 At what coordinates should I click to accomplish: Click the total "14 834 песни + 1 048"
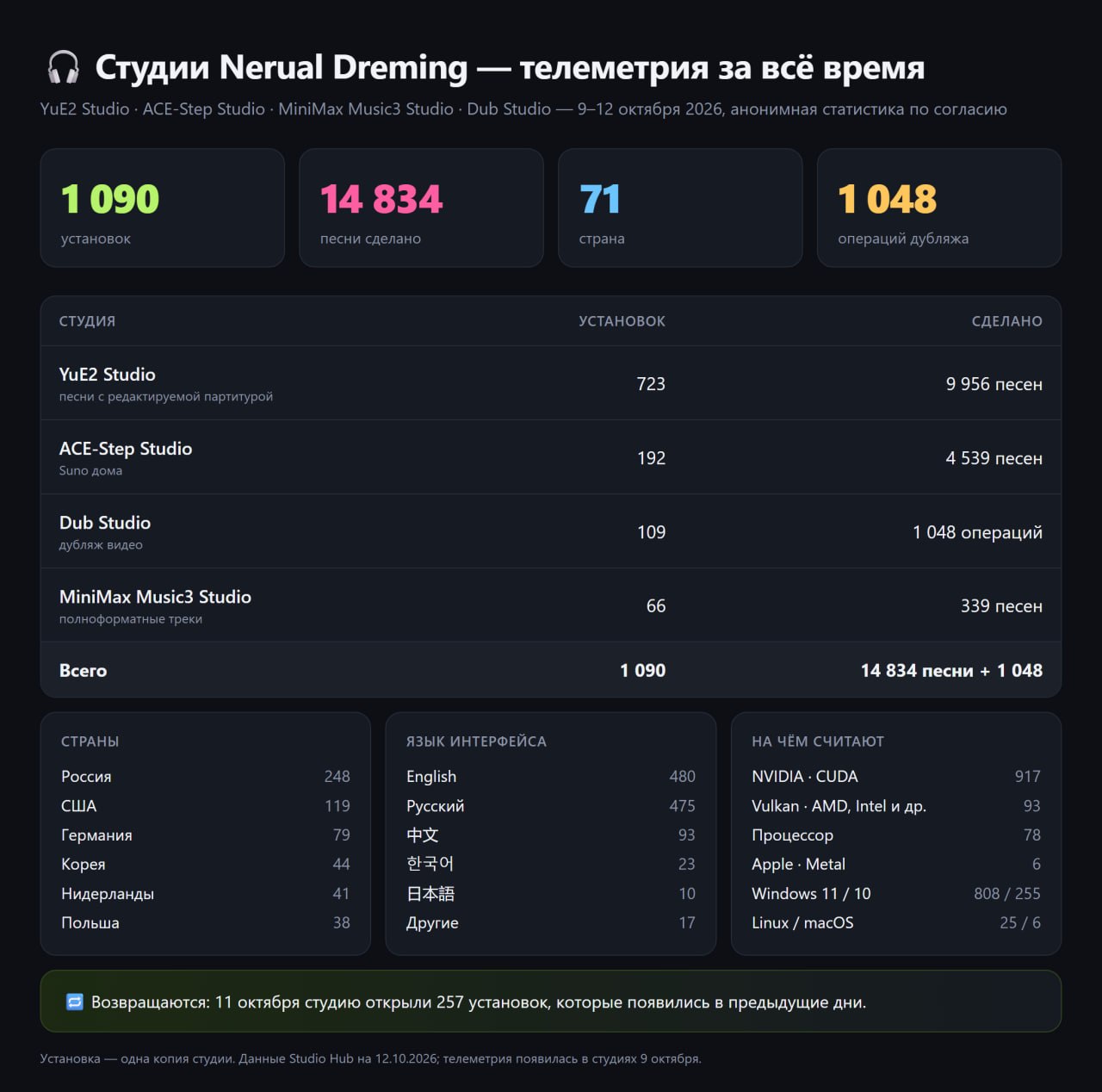coord(951,670)
